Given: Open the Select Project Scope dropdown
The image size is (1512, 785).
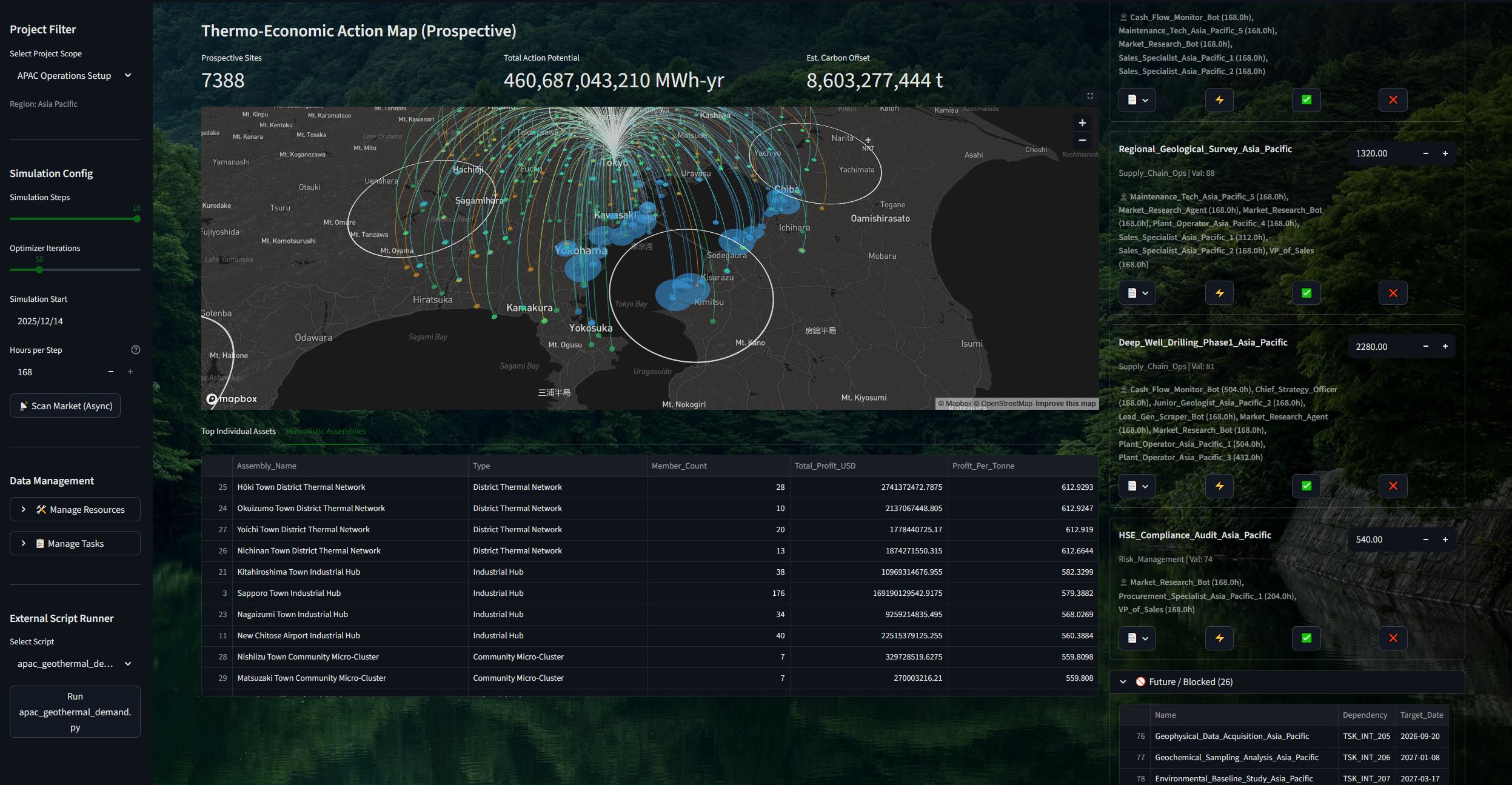Looking at the screenshot, I should (74, 76).
